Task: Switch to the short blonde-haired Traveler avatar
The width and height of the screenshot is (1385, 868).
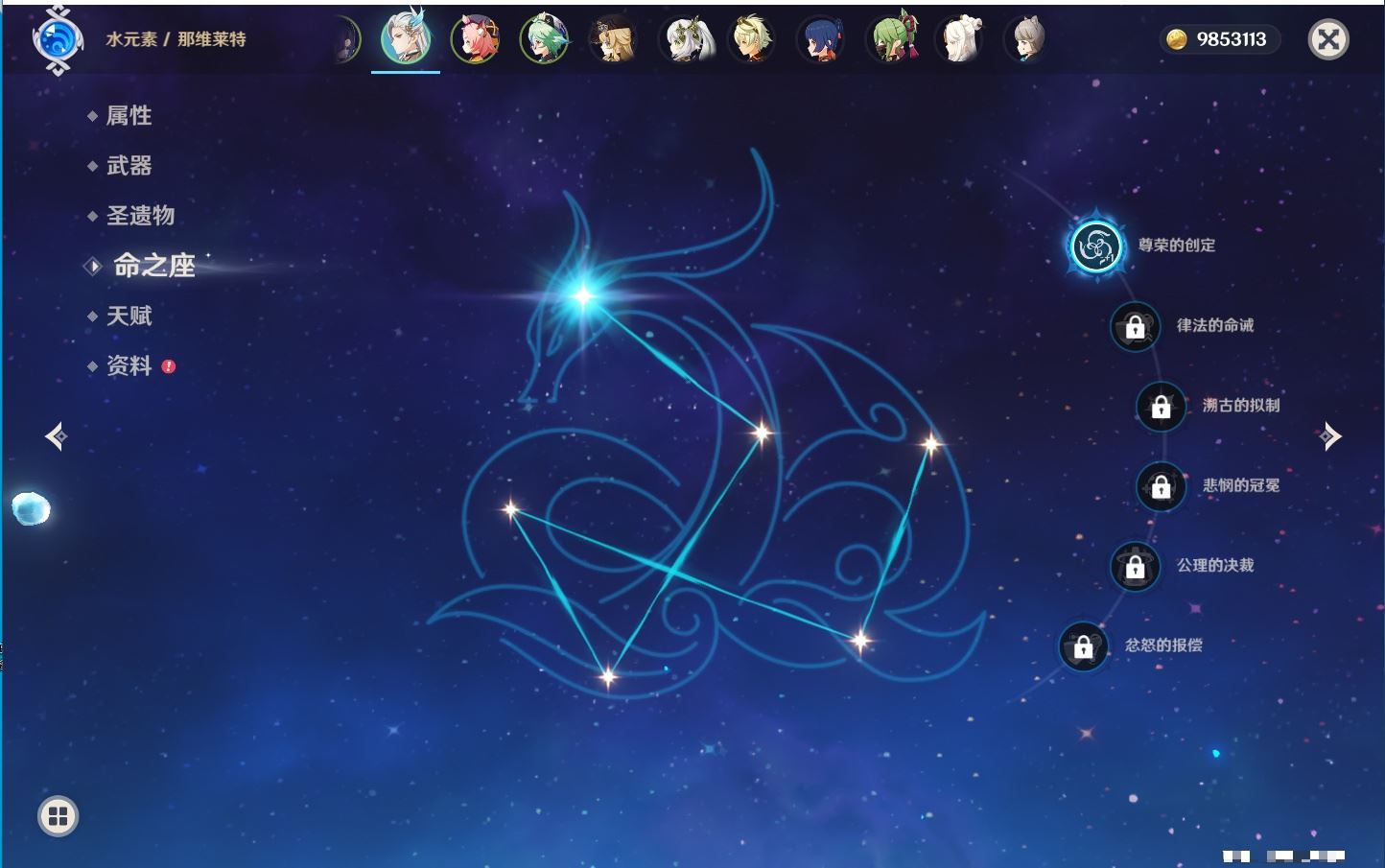Action: (751, 39)
